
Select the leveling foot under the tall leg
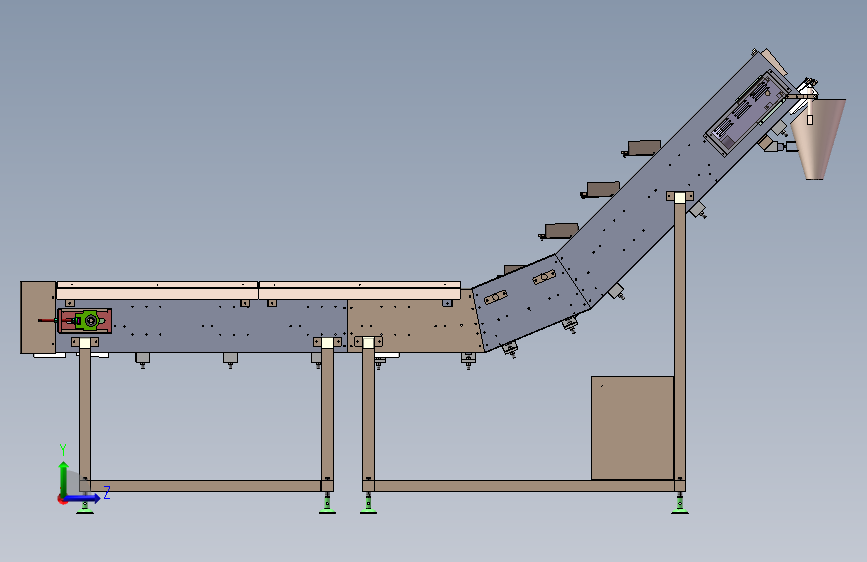click(680, 504)
